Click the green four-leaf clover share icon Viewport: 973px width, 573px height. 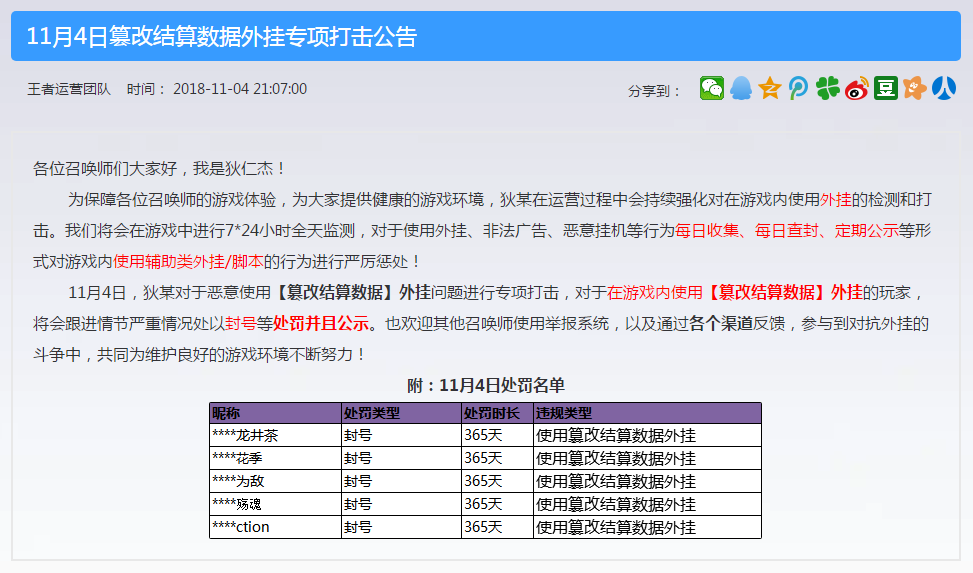828,88
